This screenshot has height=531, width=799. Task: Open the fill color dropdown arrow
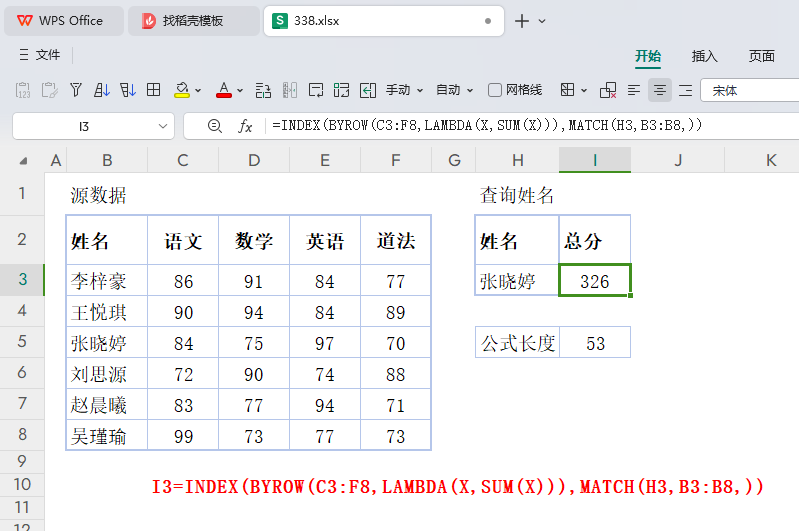[198, 91]
